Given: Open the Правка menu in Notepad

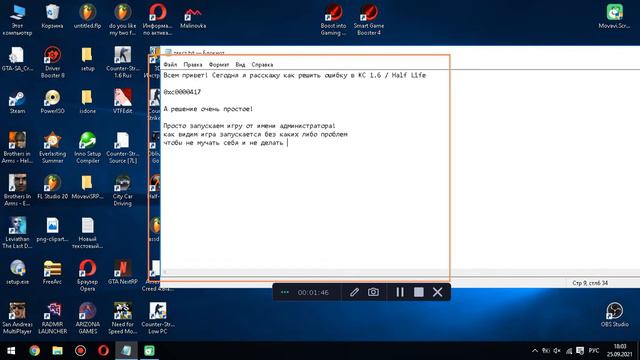Looking at the screenshot, I should 193,64.
